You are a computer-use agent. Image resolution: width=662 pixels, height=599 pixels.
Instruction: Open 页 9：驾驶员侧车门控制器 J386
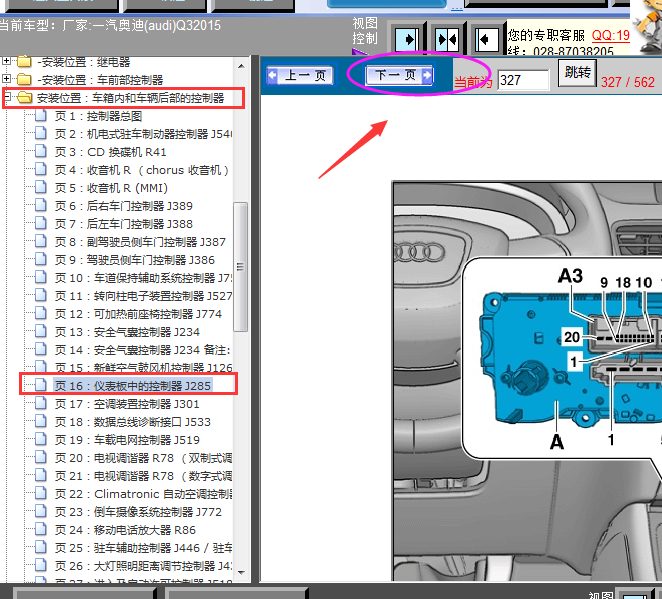pyautogui.click(x=134, y=260)
